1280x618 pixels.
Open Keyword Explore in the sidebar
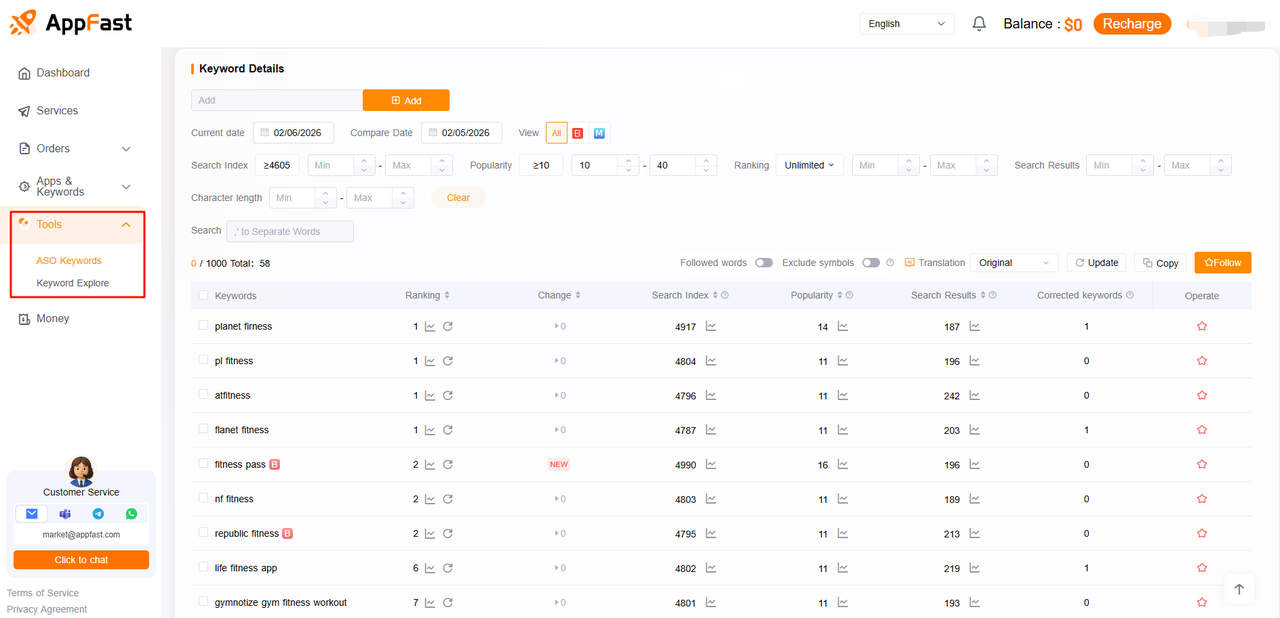73,283
